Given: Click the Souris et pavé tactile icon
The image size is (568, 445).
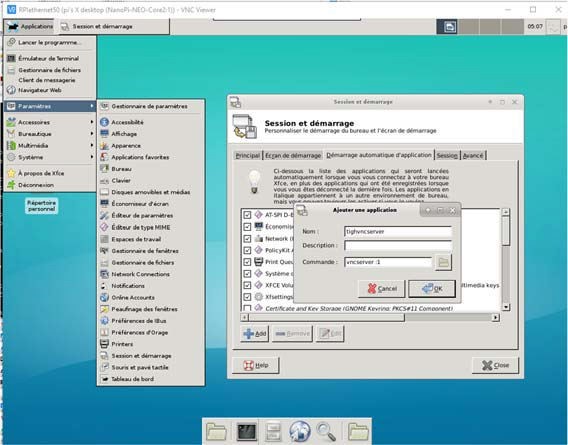Looking at the screenshot, I should click(x=104, y=367).
